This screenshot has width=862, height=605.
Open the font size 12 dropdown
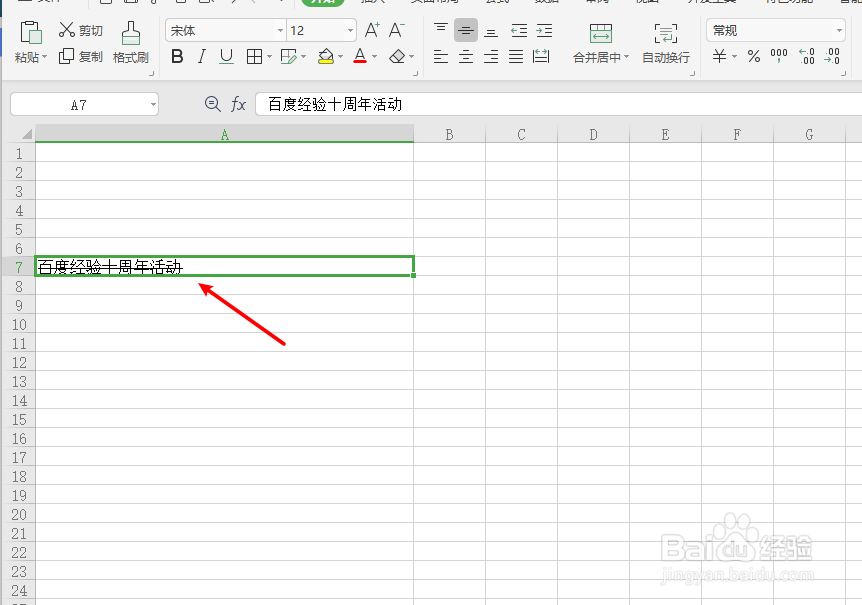click(x=350, y=30)
